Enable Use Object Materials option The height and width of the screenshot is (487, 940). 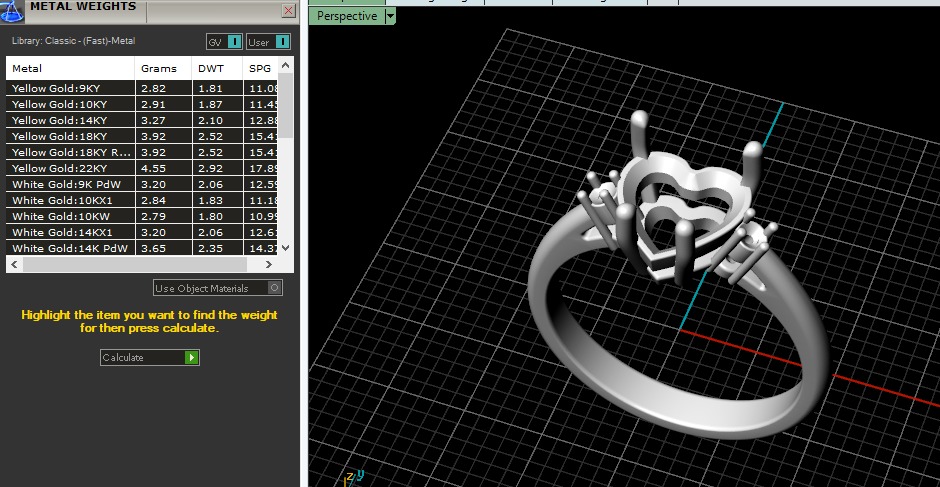(x=218, y=288)
